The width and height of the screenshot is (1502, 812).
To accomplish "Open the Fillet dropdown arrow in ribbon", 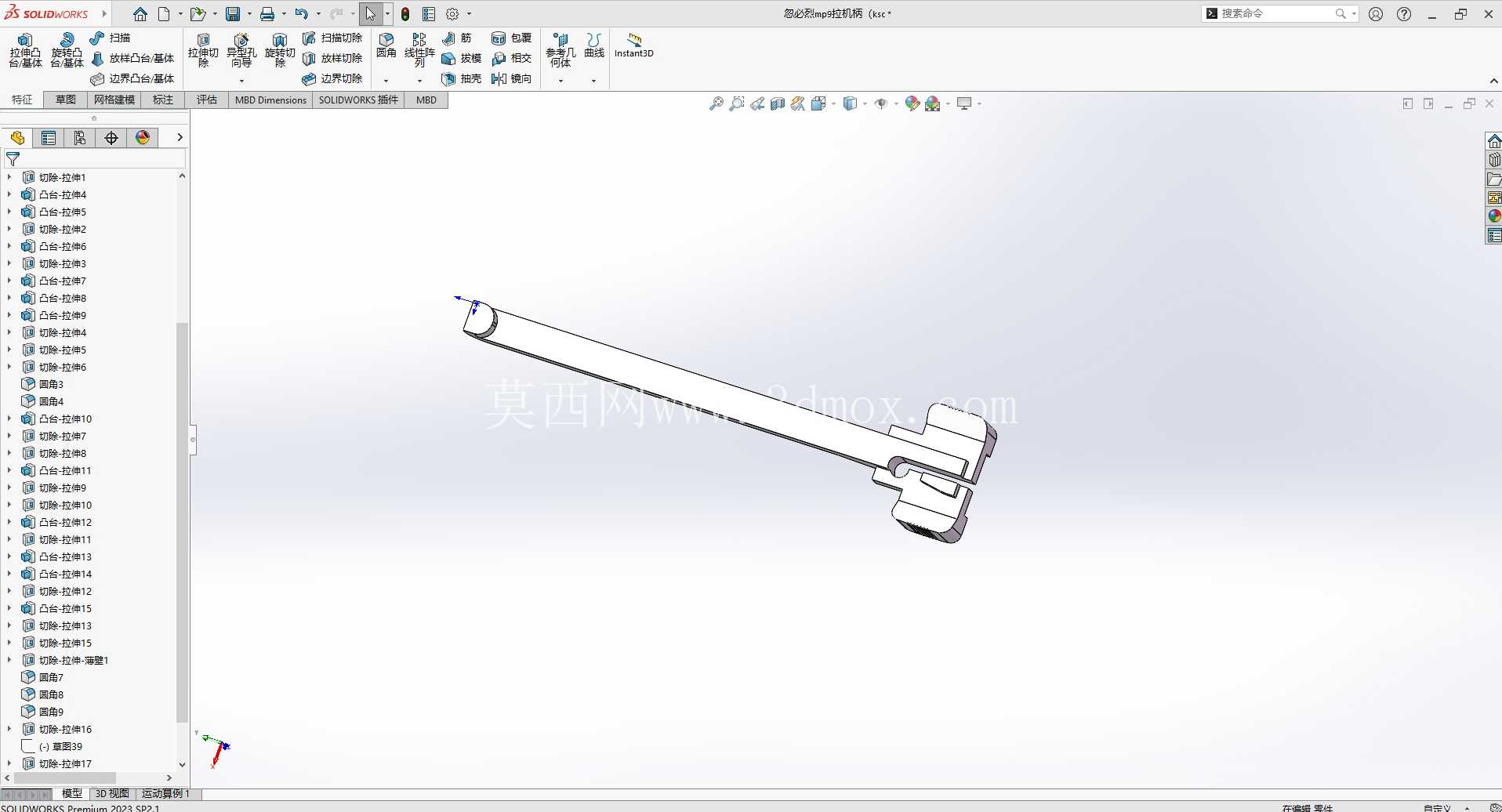I will pyautogui.click(x=386, y=80).
